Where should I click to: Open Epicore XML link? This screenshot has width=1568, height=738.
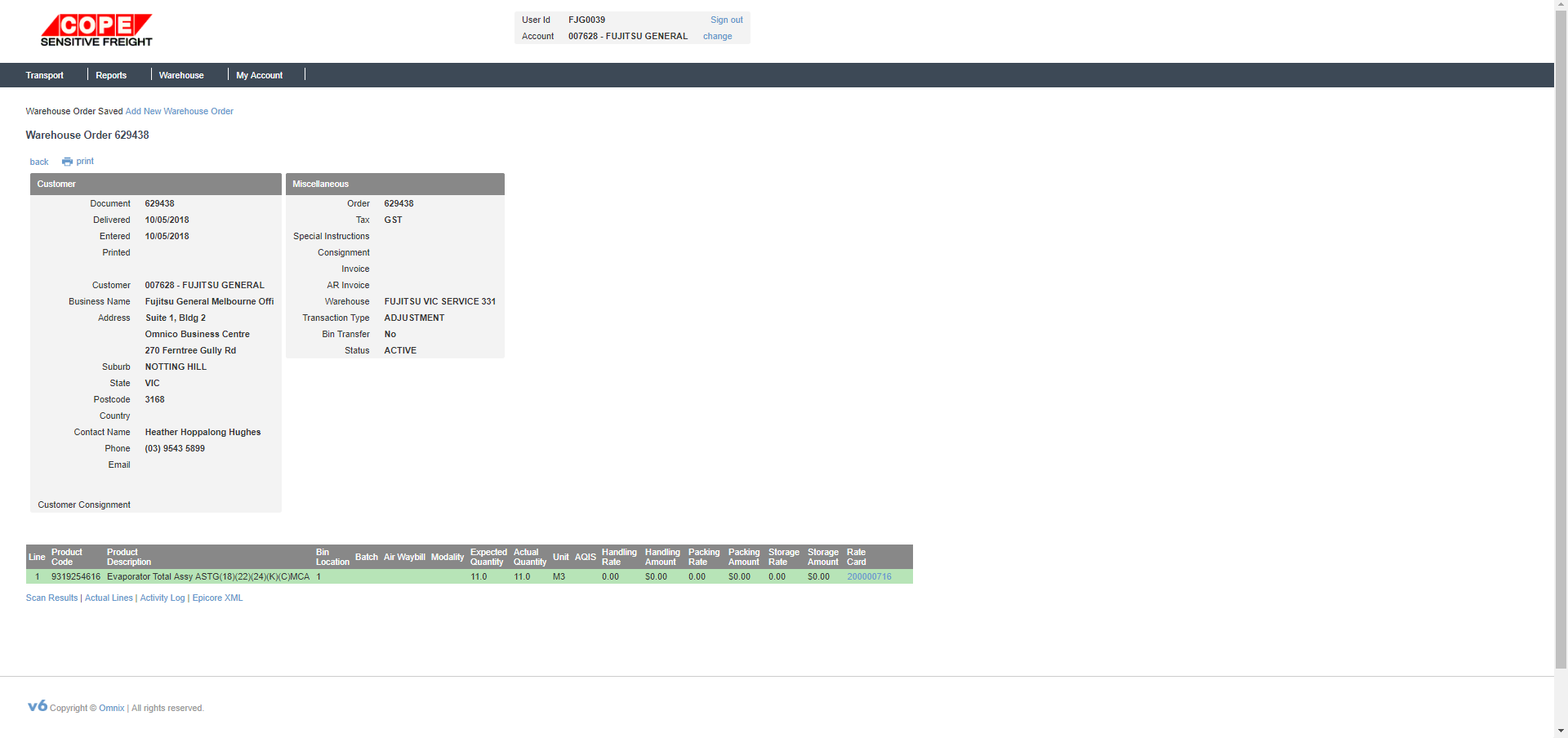click(217, 598)
